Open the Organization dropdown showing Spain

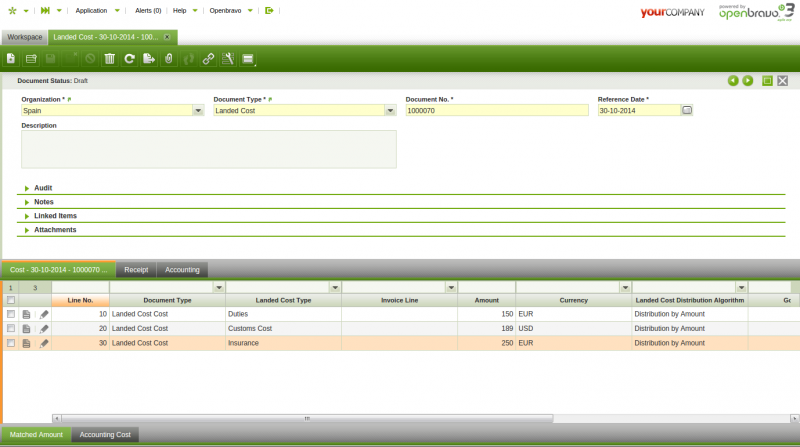pyautogui.click(x=198, y=111)
